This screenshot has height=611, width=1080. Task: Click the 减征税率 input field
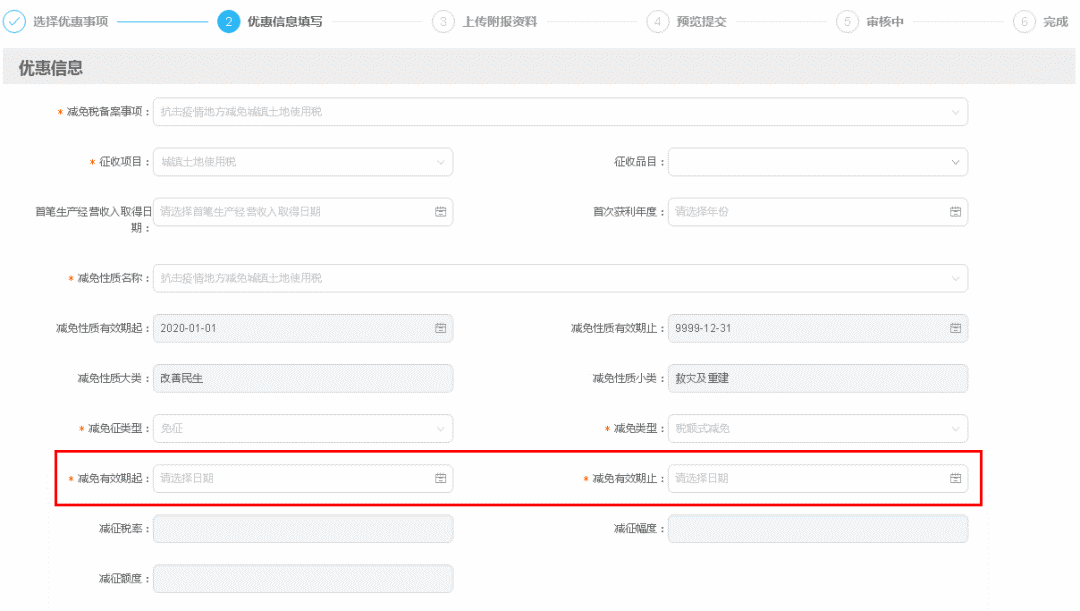[x=303, y=529]
